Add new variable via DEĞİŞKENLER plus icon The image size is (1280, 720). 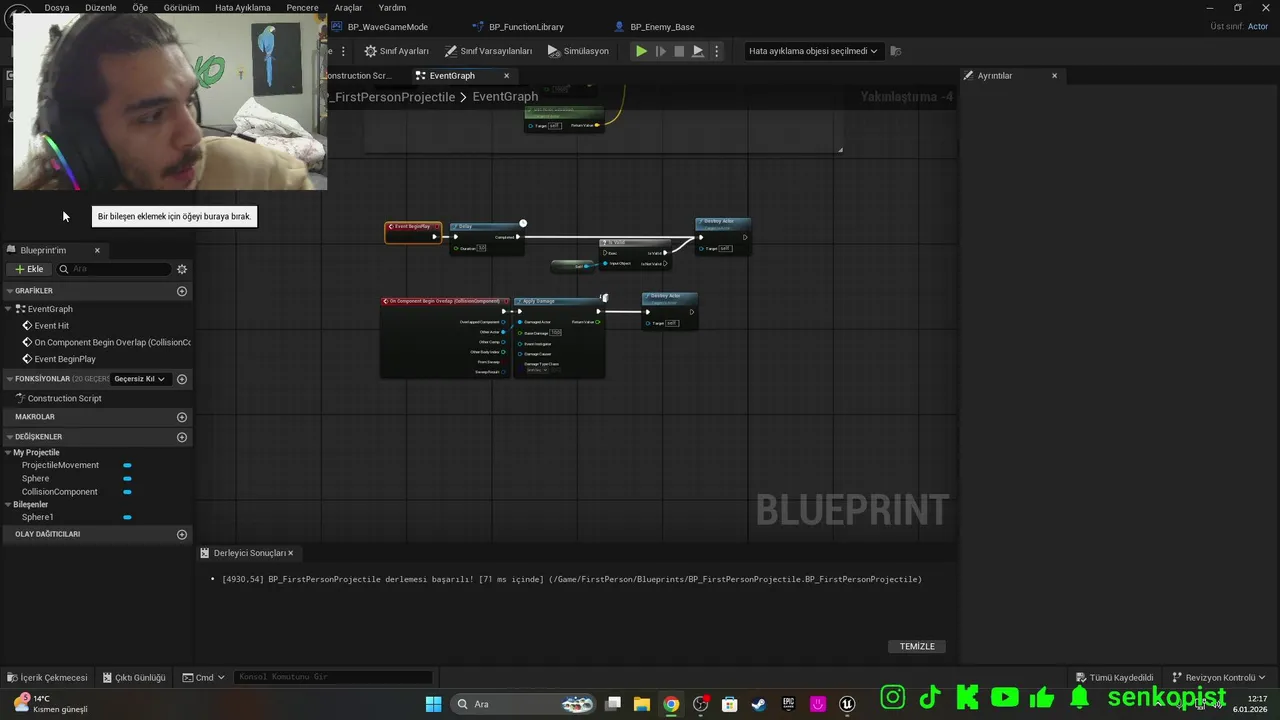pyautogui.click(x=182, y=437)
